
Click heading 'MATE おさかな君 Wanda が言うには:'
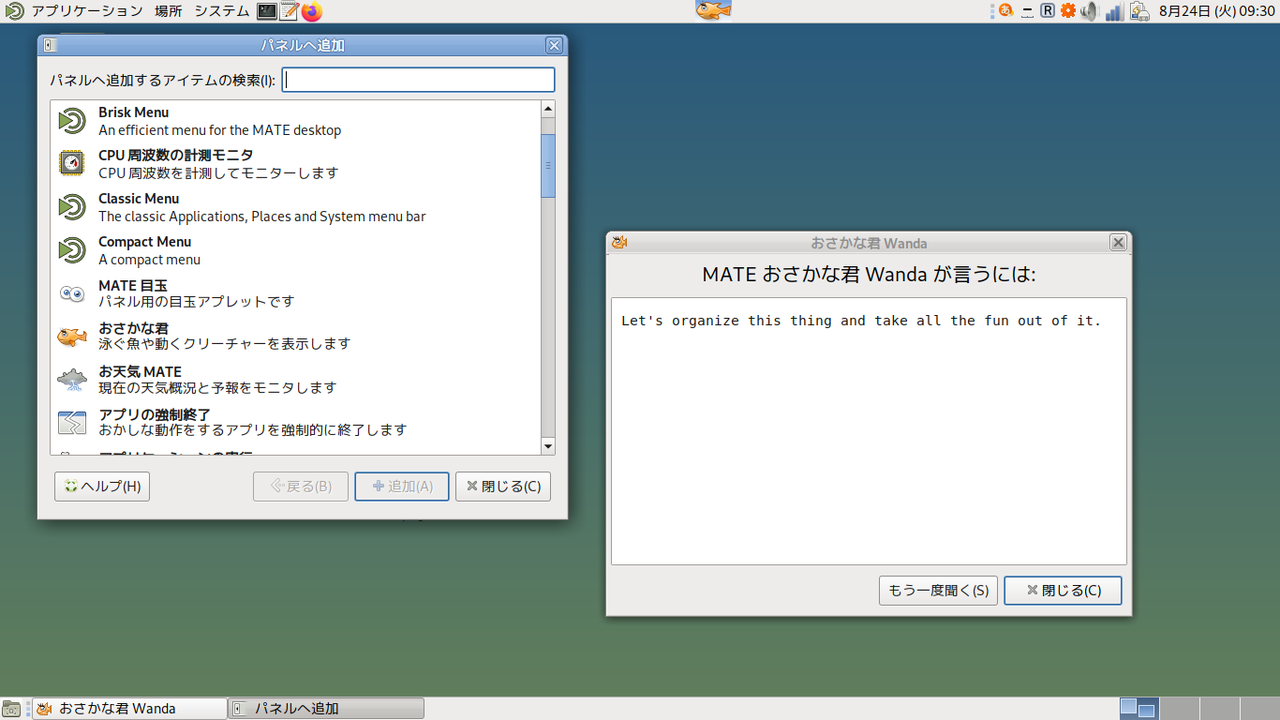point(869,274)
